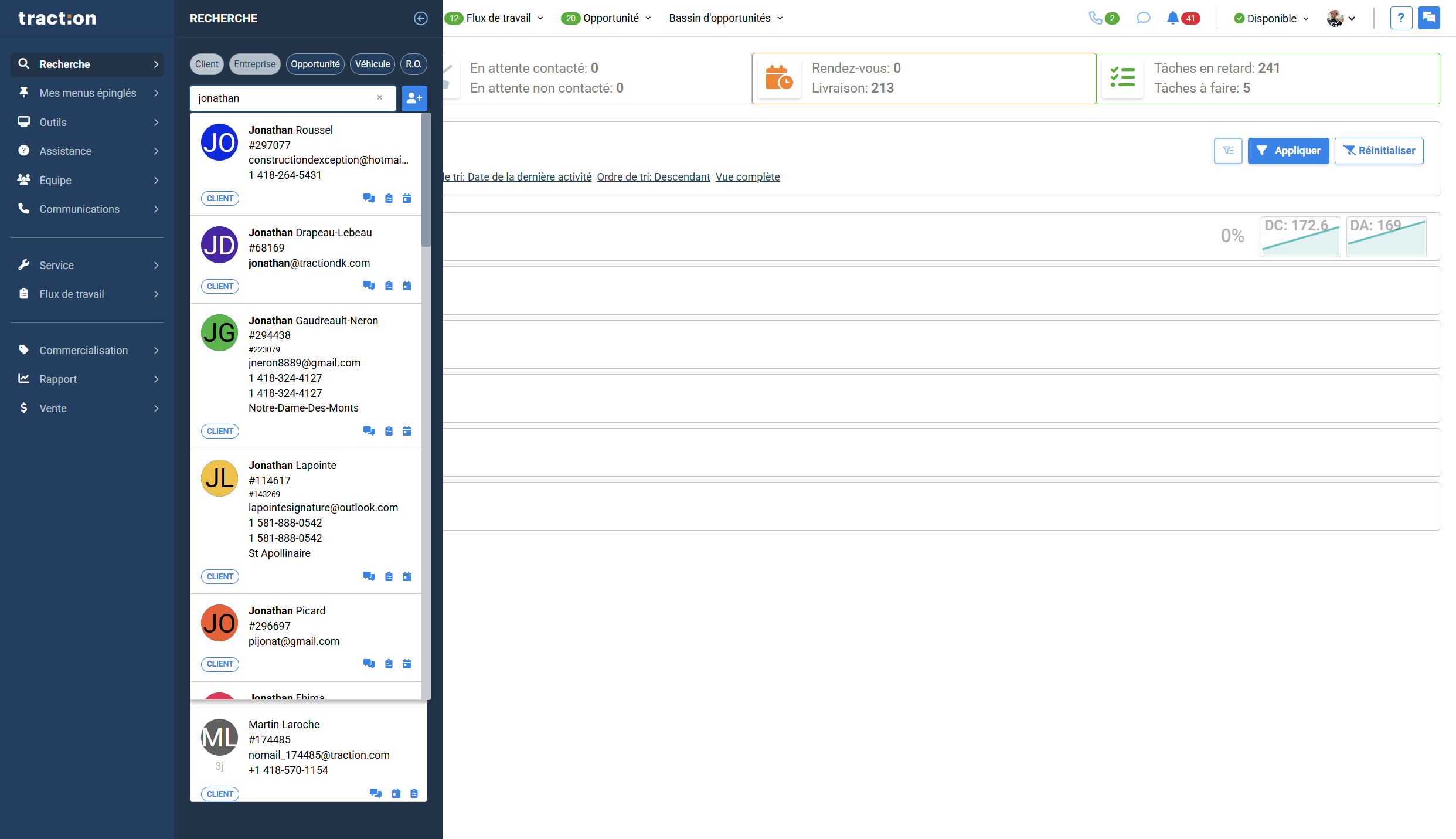This screenshot has width=1456, height=839.
Task: Click the add new client icon button
Action: pyautogui.click(x=414, y=98)
